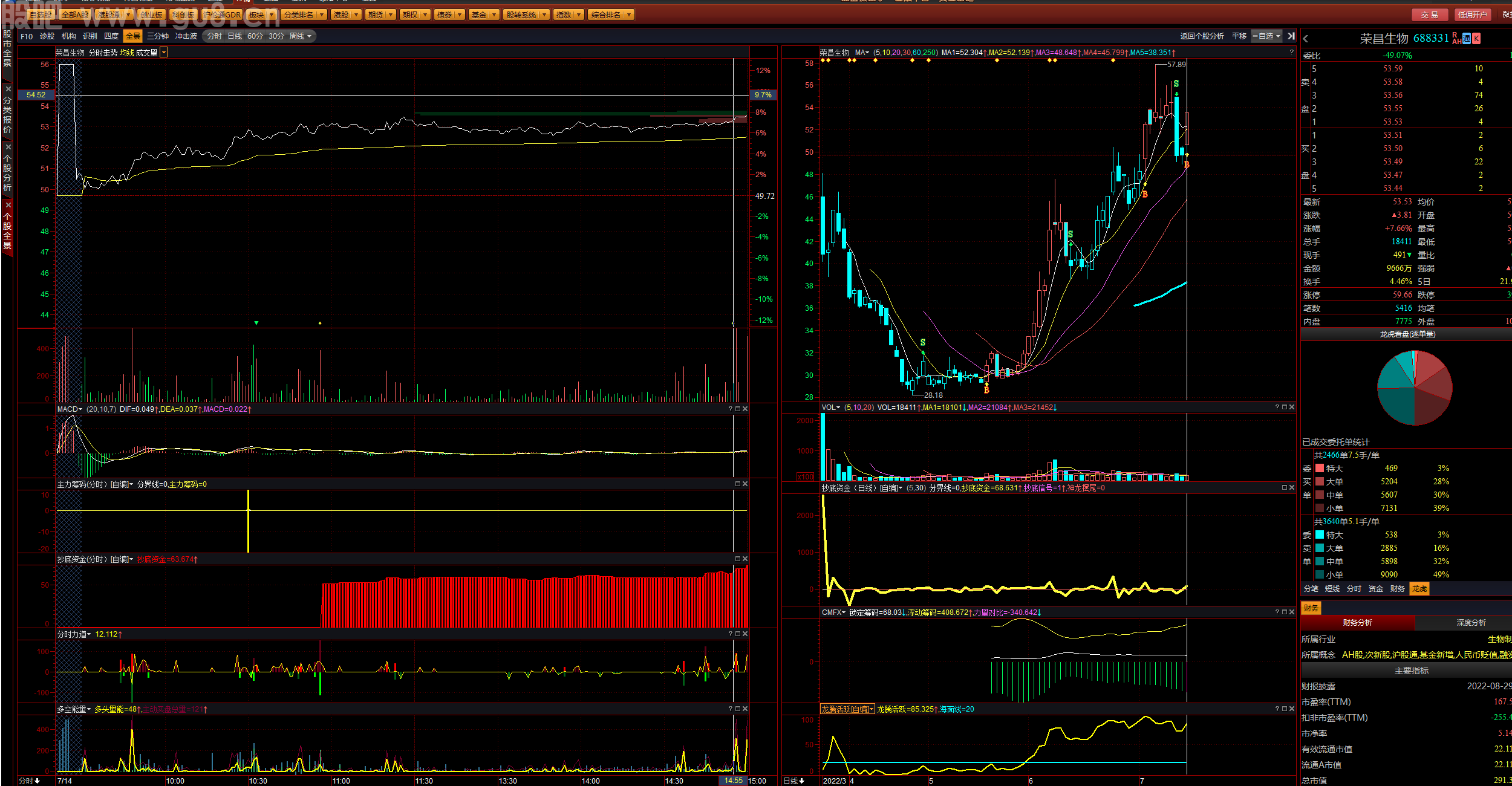This screenshot has width=1512, height=786.
Task: Open the 自选 dropdown in the toolbar
Action: (1266, 36)
